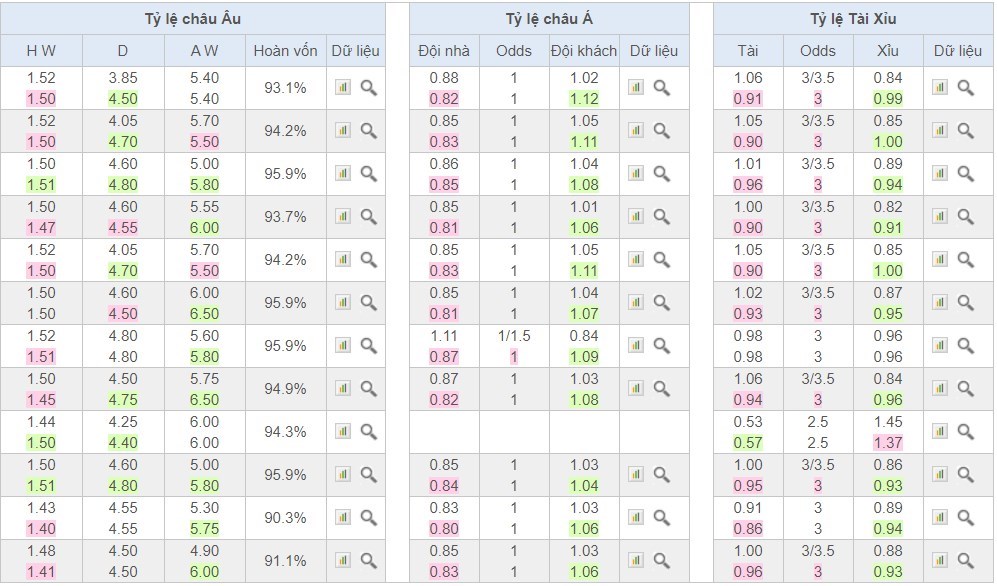Click the Tỷ lệ châu Á header
Viewport: 997px width, 586px height.
click(x=549, y=18)
